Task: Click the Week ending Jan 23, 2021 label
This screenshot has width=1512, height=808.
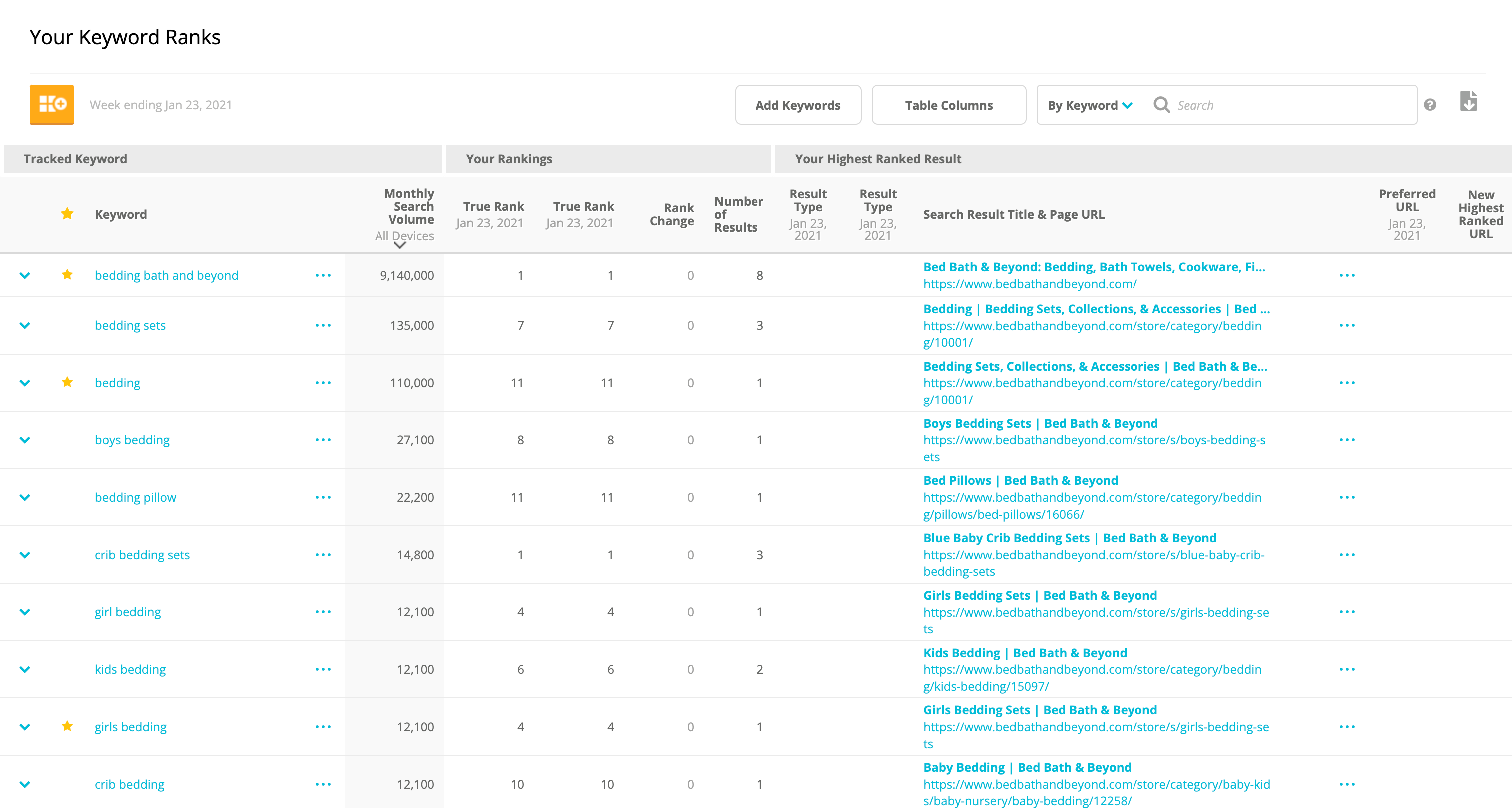Action: (x=161, y=105)
